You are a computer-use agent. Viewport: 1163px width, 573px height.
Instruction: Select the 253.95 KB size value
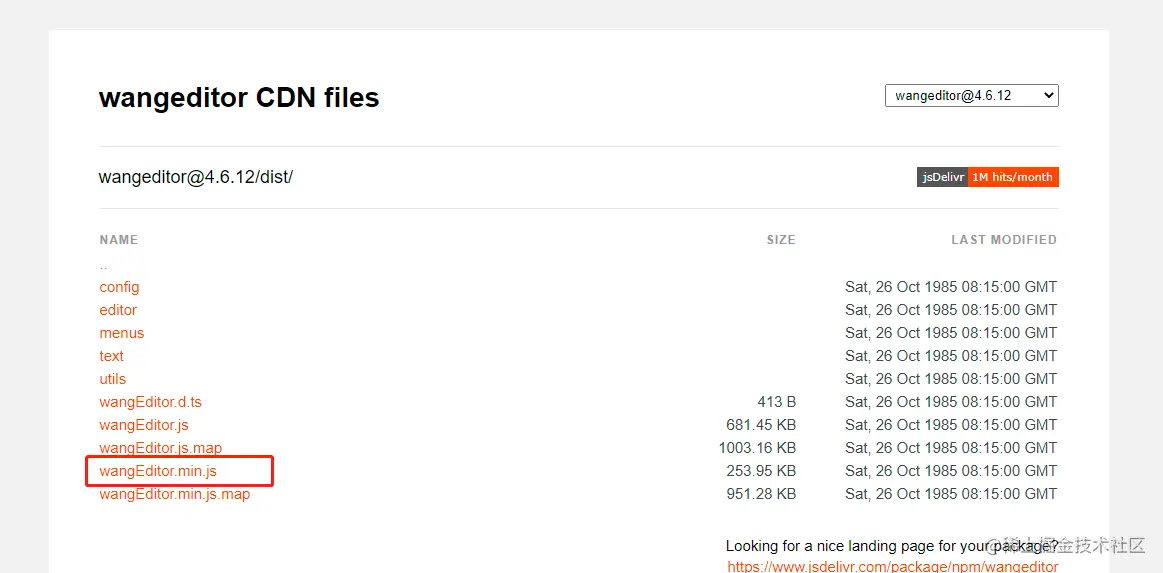(761, 471)
